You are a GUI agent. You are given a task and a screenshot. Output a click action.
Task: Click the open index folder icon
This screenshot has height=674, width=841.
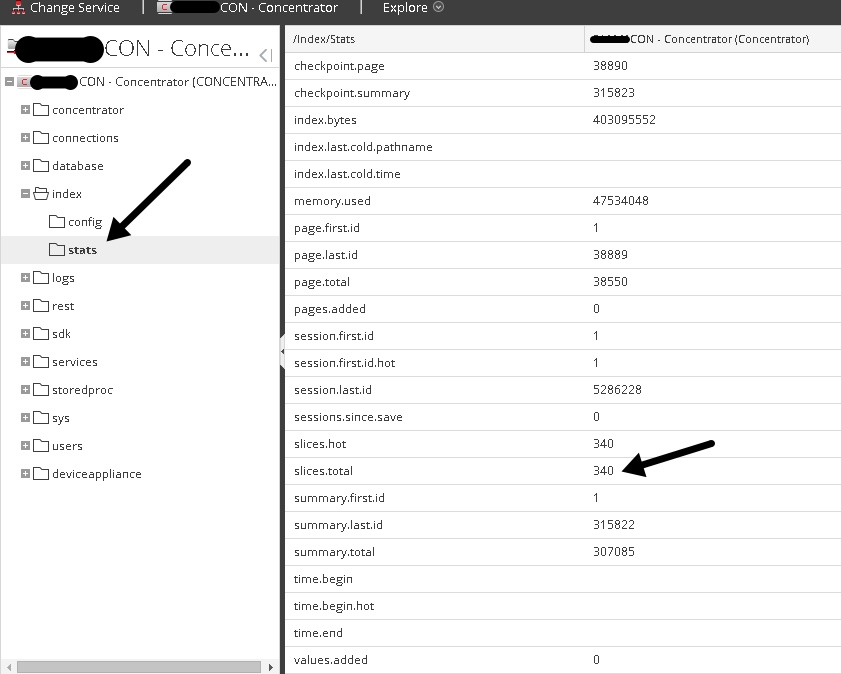click(41, 194)
